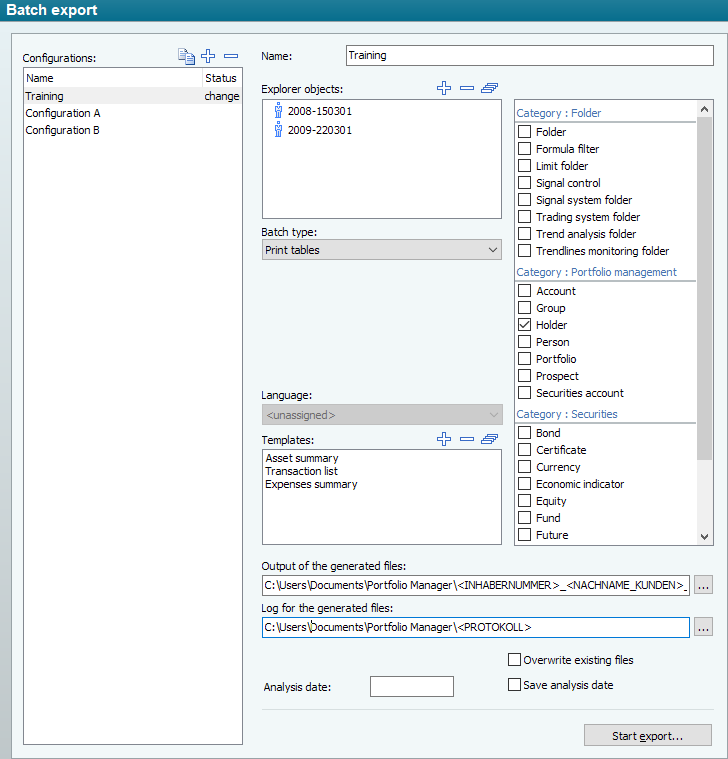This screenshot has height=759, width=728.
Task: Click the Start export button
Action: click(647, 736)
